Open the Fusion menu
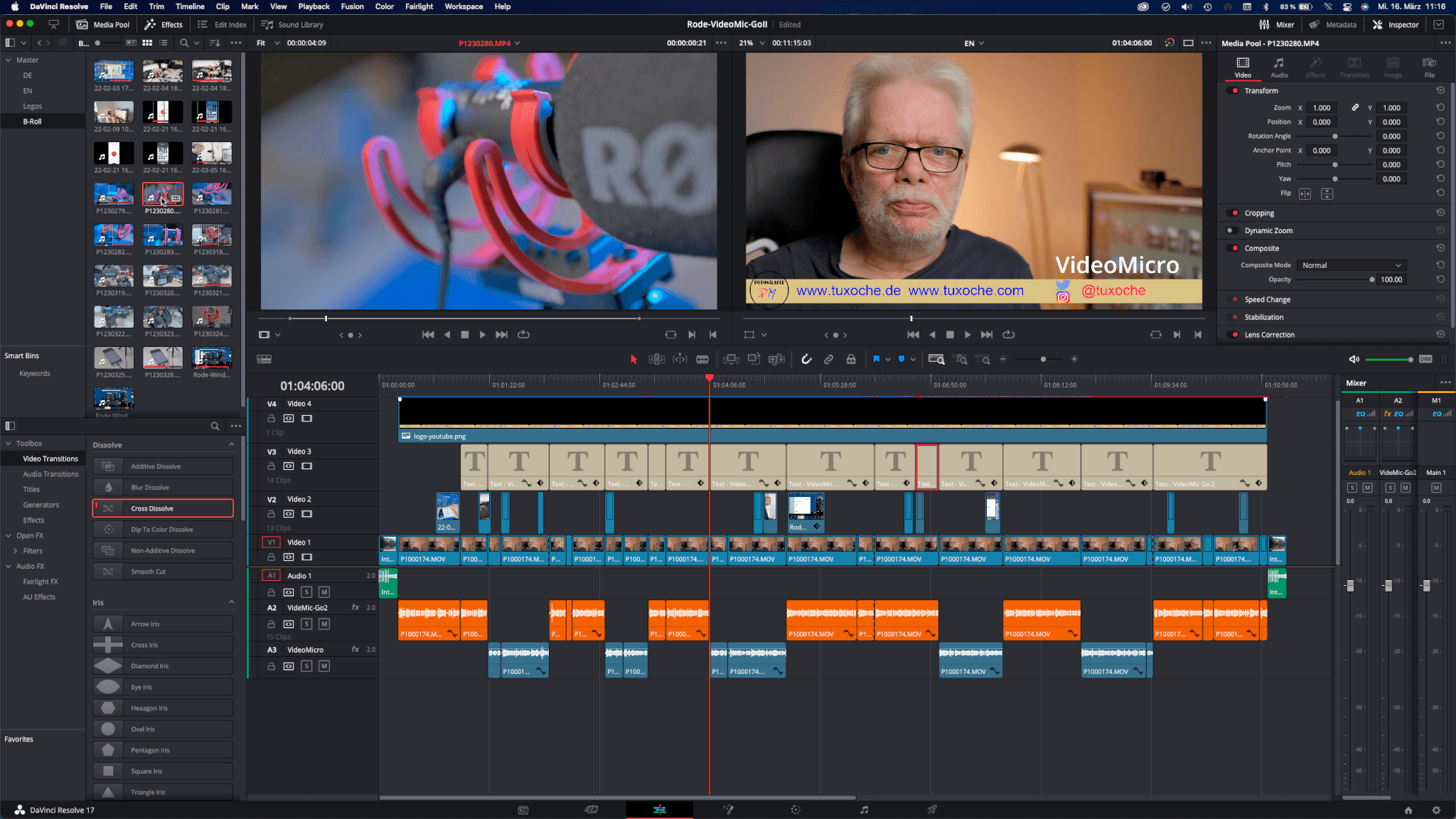 point(352,6)
